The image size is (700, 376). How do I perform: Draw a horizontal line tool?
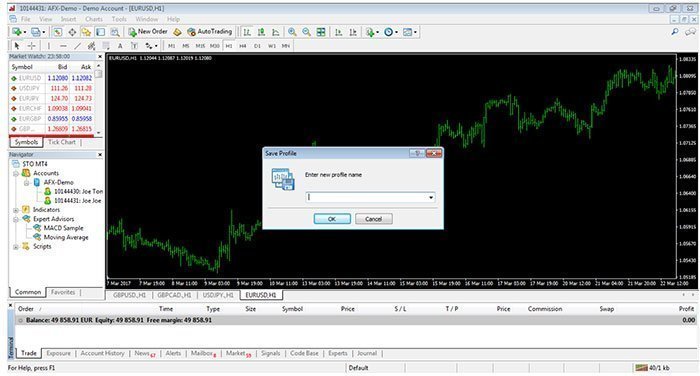(63, 46)
